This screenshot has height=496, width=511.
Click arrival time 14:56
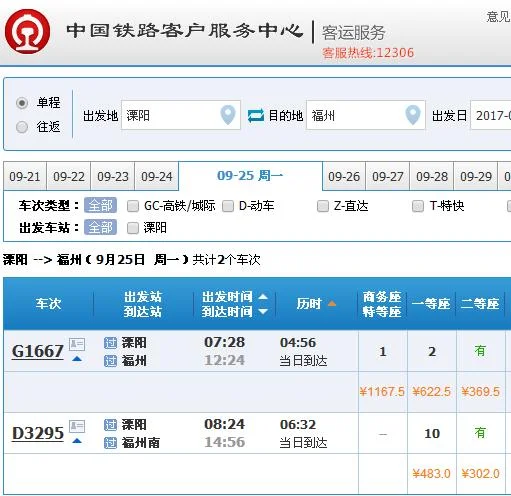(x=224, y=442)
